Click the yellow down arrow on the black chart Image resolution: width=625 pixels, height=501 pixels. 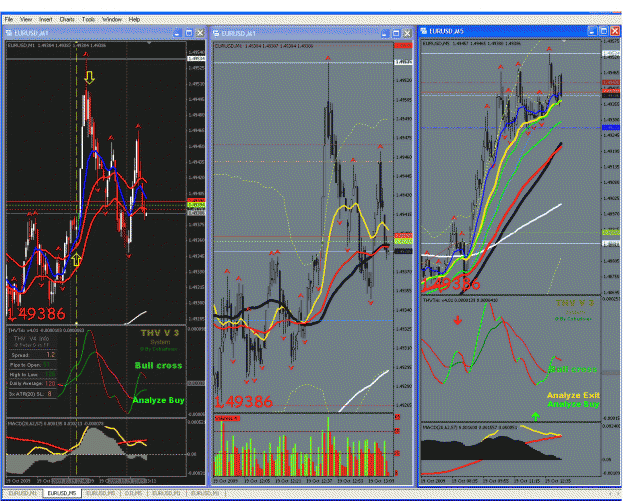tap(89, 77)
